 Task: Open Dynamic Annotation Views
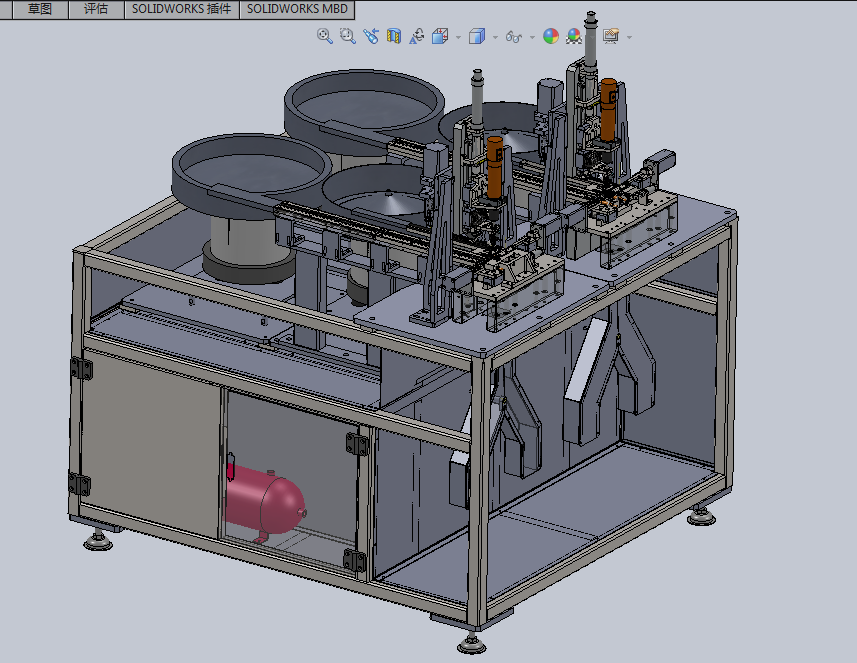click(417, 36)
